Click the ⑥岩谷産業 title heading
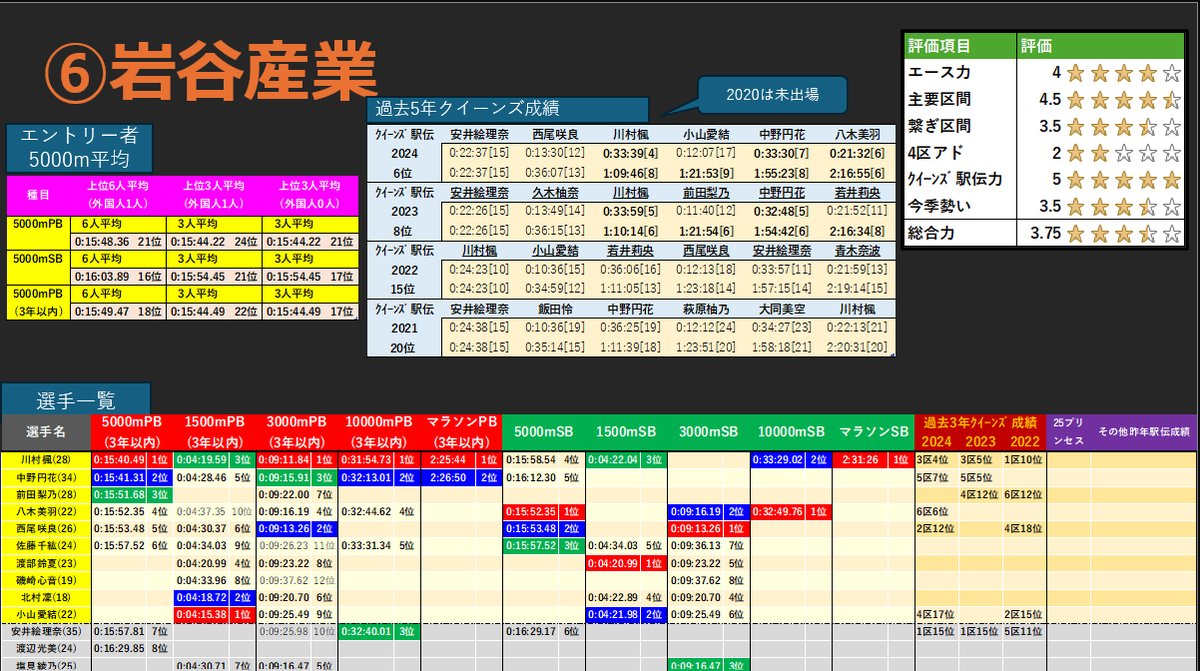The image size is (1200, 671). (212, 74)
